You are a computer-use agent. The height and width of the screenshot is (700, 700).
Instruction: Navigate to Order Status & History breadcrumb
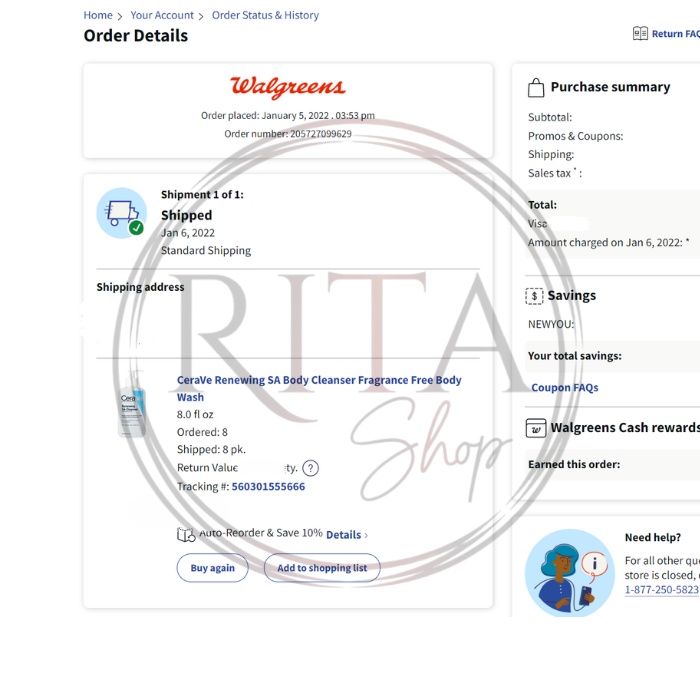(x=265, y=15)
